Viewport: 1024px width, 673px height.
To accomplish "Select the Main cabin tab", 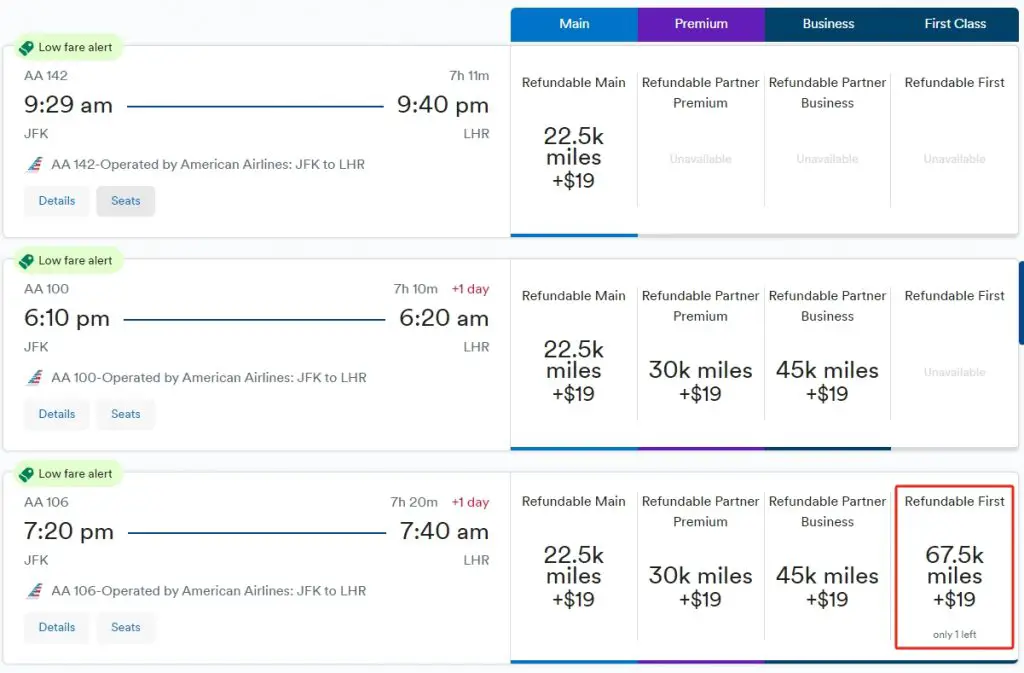I will [x=573, y=24].
